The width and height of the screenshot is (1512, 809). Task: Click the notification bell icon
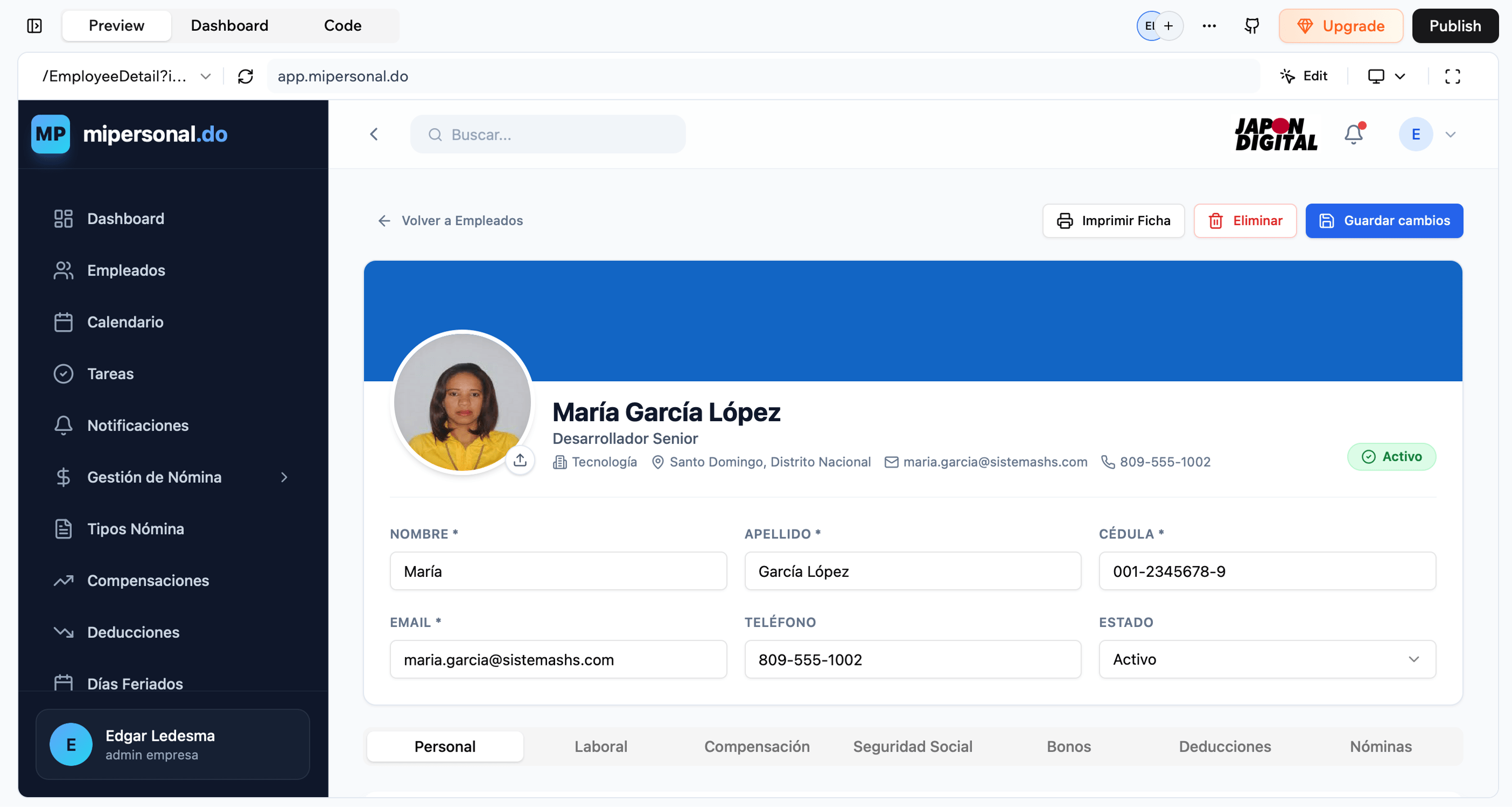coord(1354,134)
